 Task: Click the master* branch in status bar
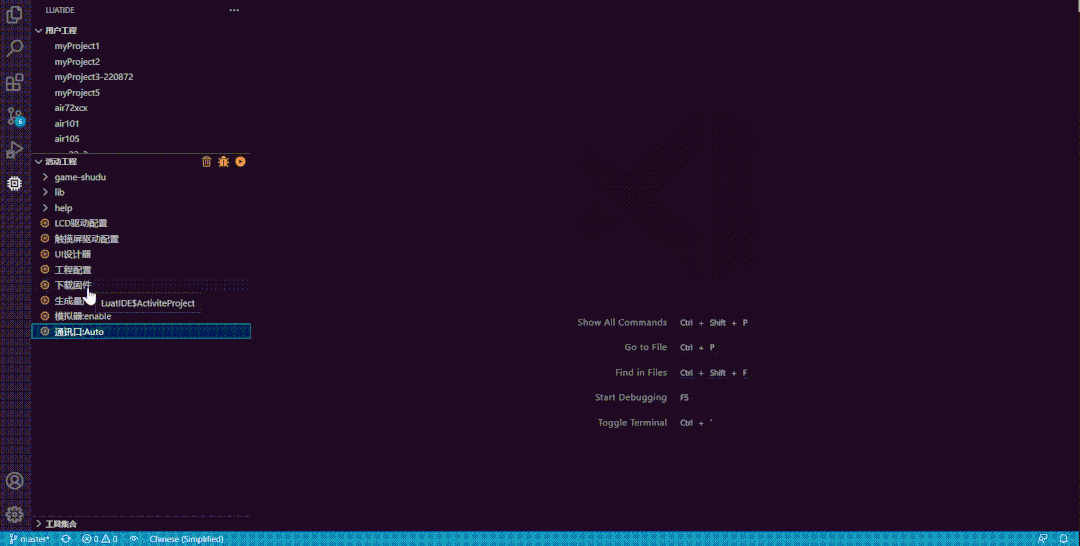click(x=29, y=539)
